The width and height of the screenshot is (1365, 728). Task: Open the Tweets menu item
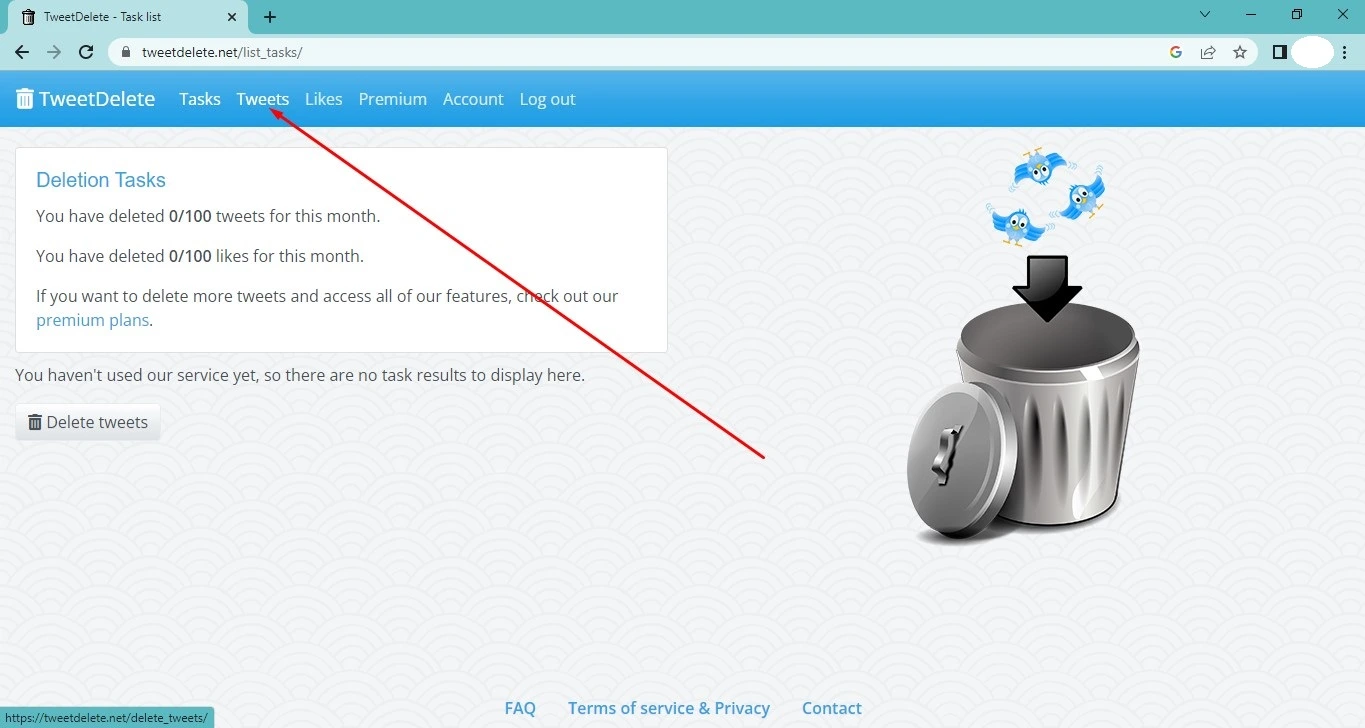(263, 99)
